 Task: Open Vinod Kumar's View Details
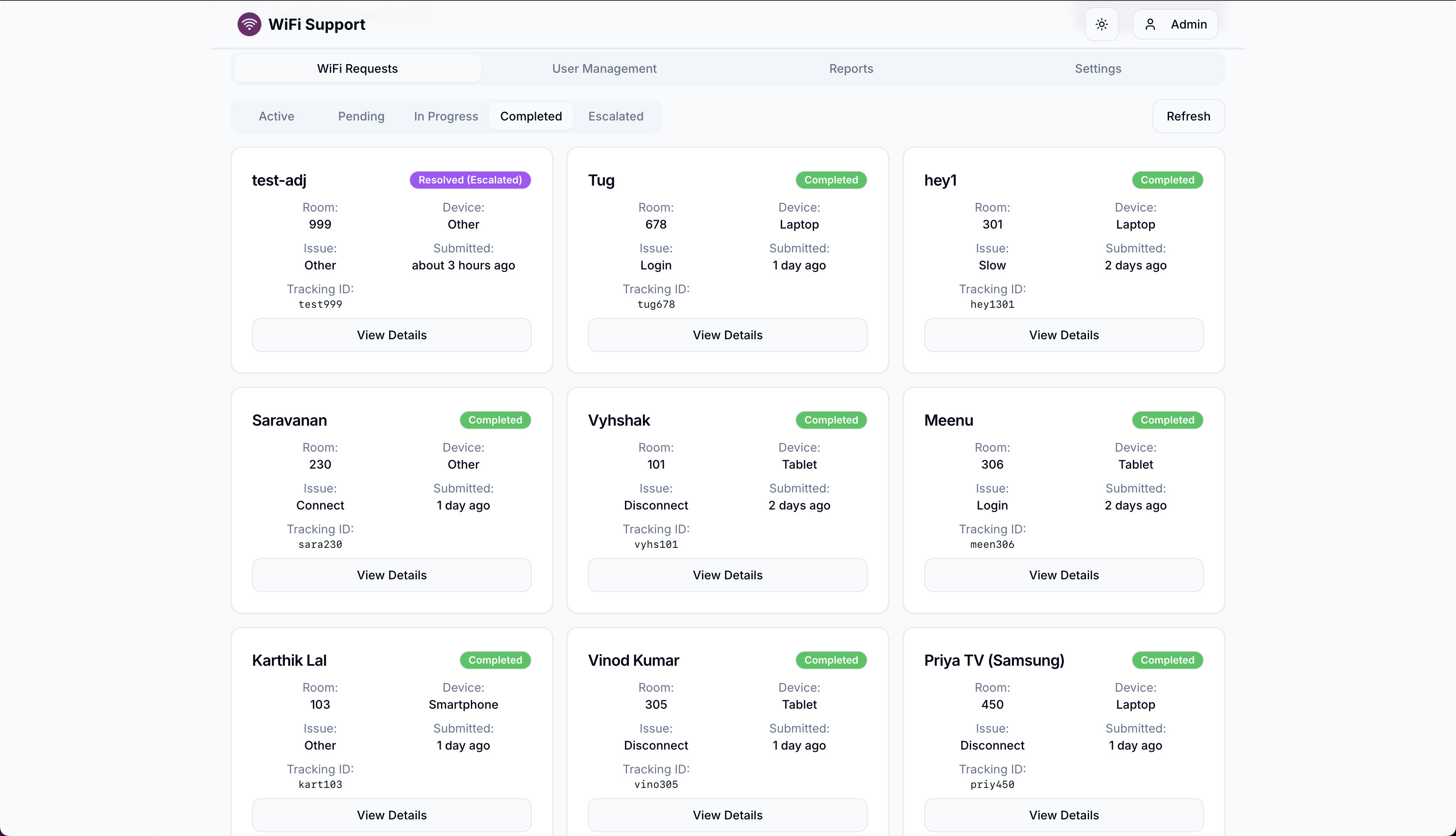728,815
